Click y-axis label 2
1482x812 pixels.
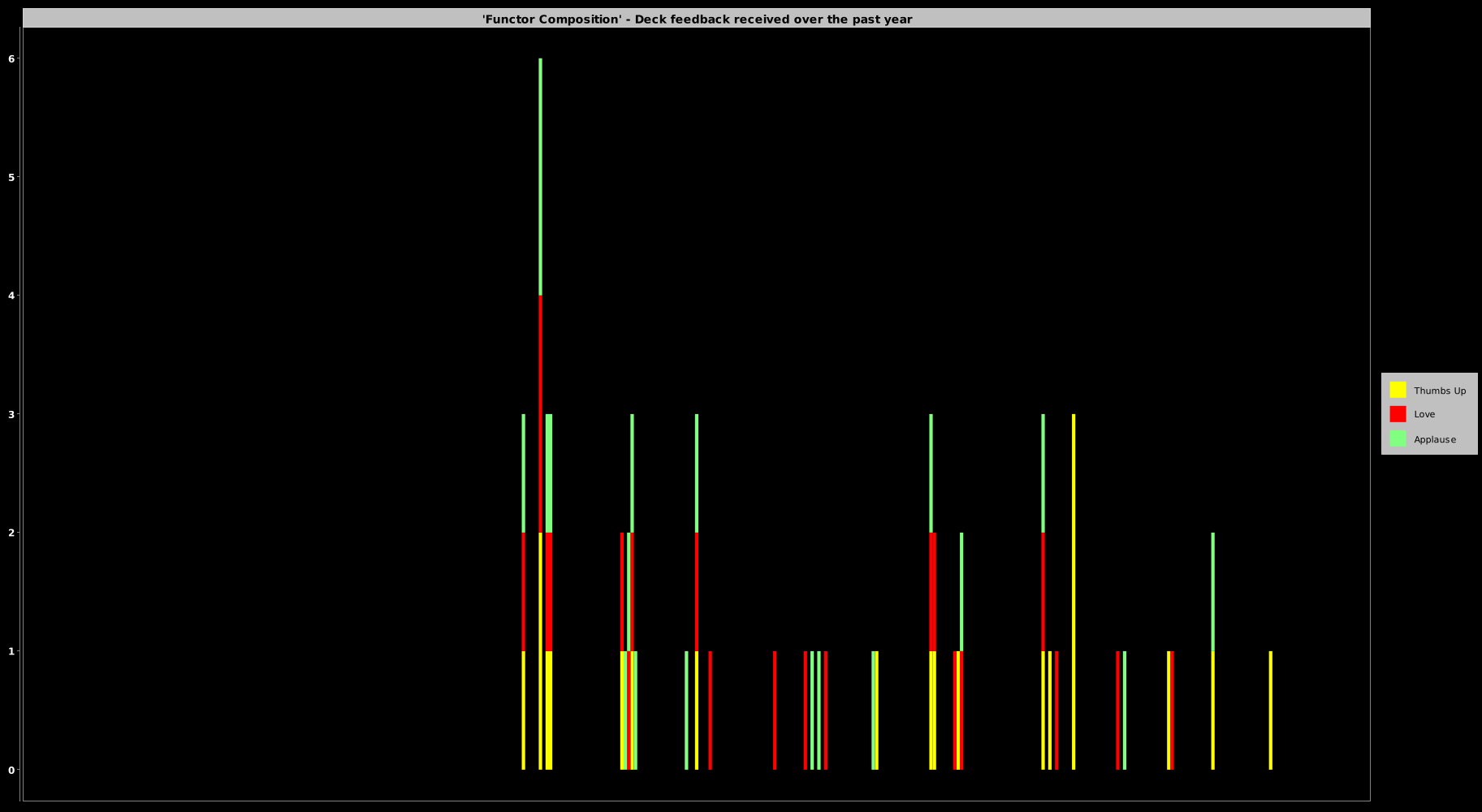[x=11, y=533]
